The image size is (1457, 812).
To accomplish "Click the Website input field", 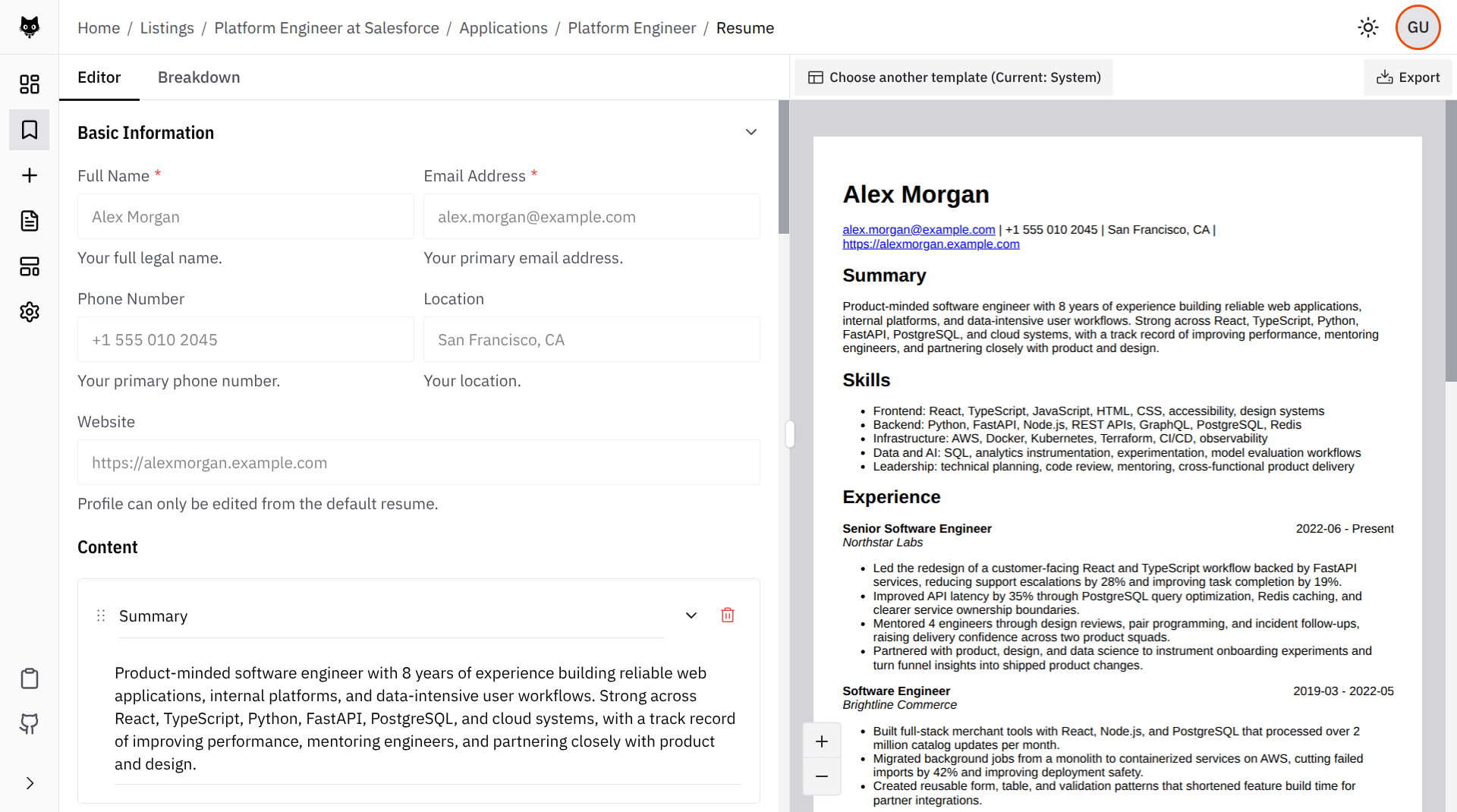I will (419, 463).
